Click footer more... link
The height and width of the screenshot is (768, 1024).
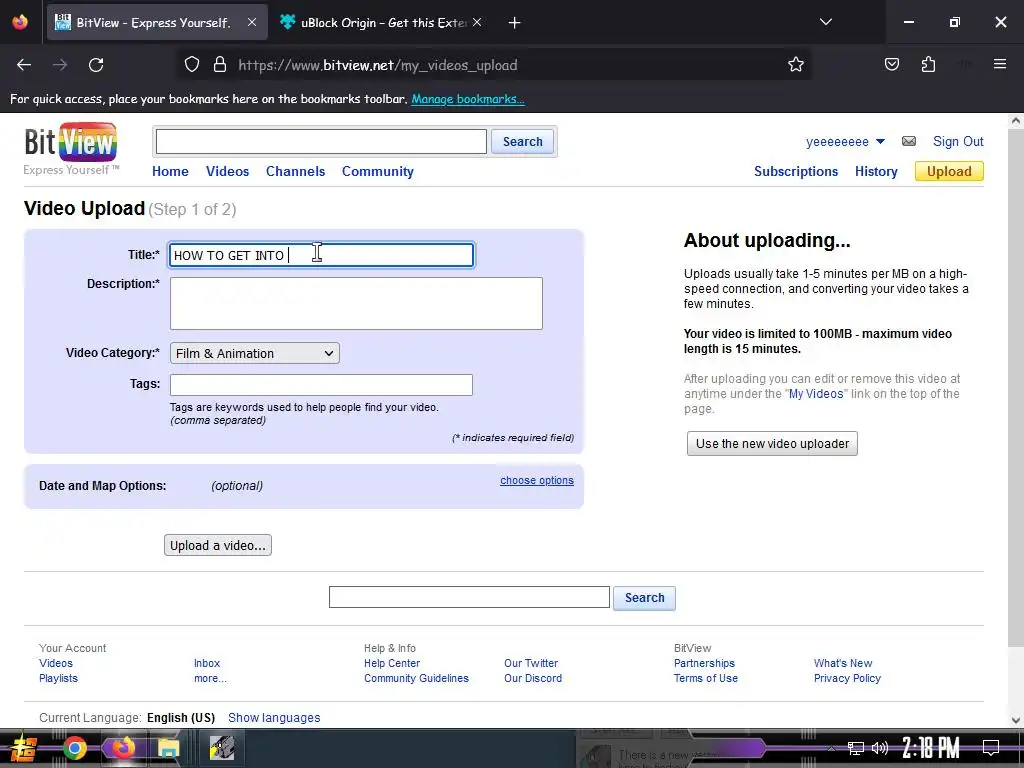pyautogui.click(x=210, y=679)
